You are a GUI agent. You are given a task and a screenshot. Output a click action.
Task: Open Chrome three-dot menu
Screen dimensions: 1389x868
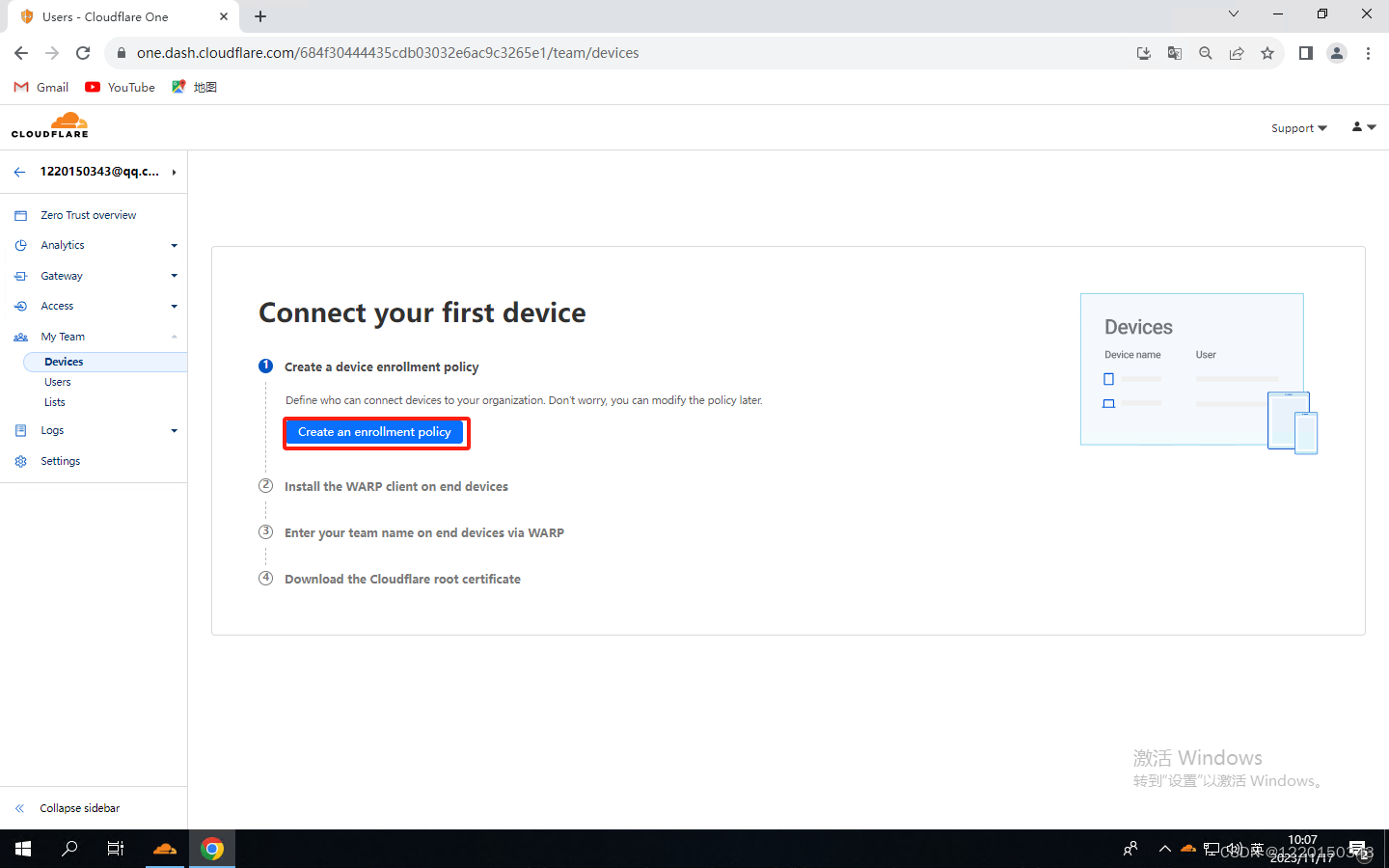[1368, 53]
